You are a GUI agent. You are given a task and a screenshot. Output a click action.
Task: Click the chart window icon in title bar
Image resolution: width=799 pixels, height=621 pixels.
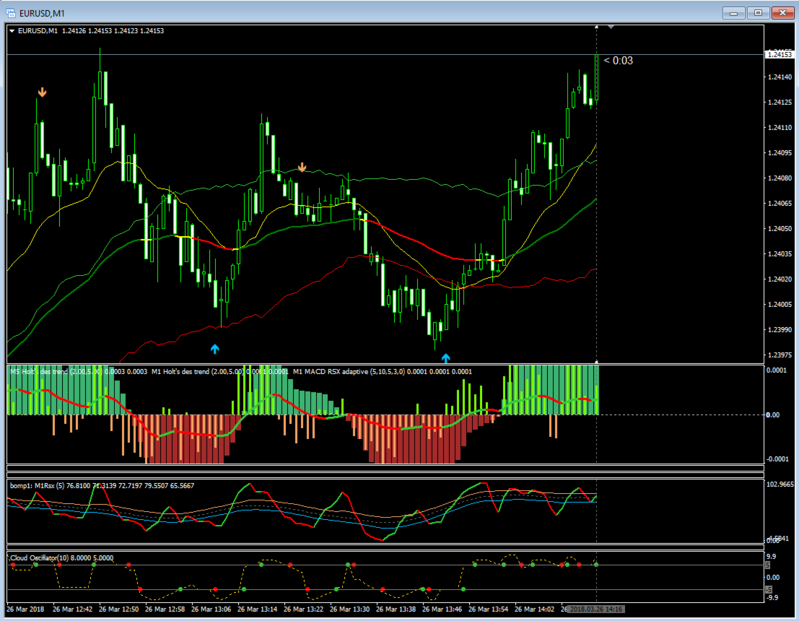pyautogui.click(x=11, y=13)
